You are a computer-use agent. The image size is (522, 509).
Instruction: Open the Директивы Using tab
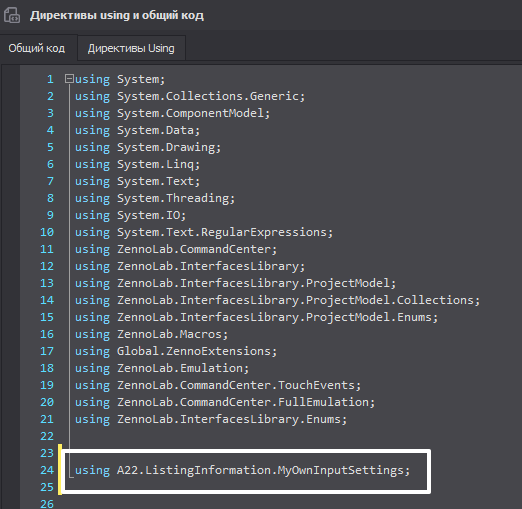[131, 48]
